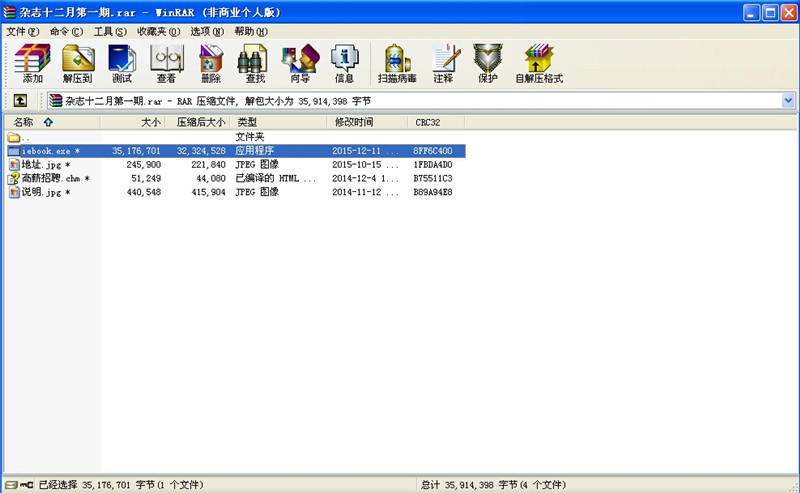Click the WinRAR title bar app icon
Viewport: 800px width, 493px height.
click(x=10, y=12)
